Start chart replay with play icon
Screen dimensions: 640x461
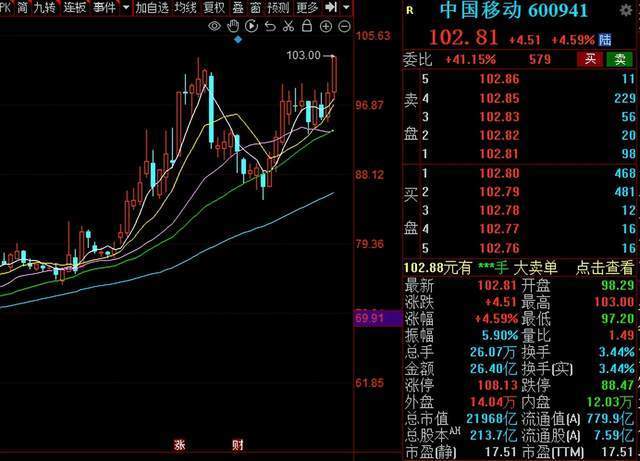coord(251,26)
